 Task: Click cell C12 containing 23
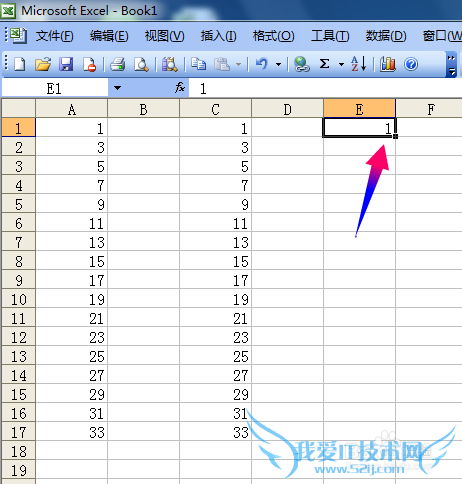pyautogui.click(x=216, y=337)
